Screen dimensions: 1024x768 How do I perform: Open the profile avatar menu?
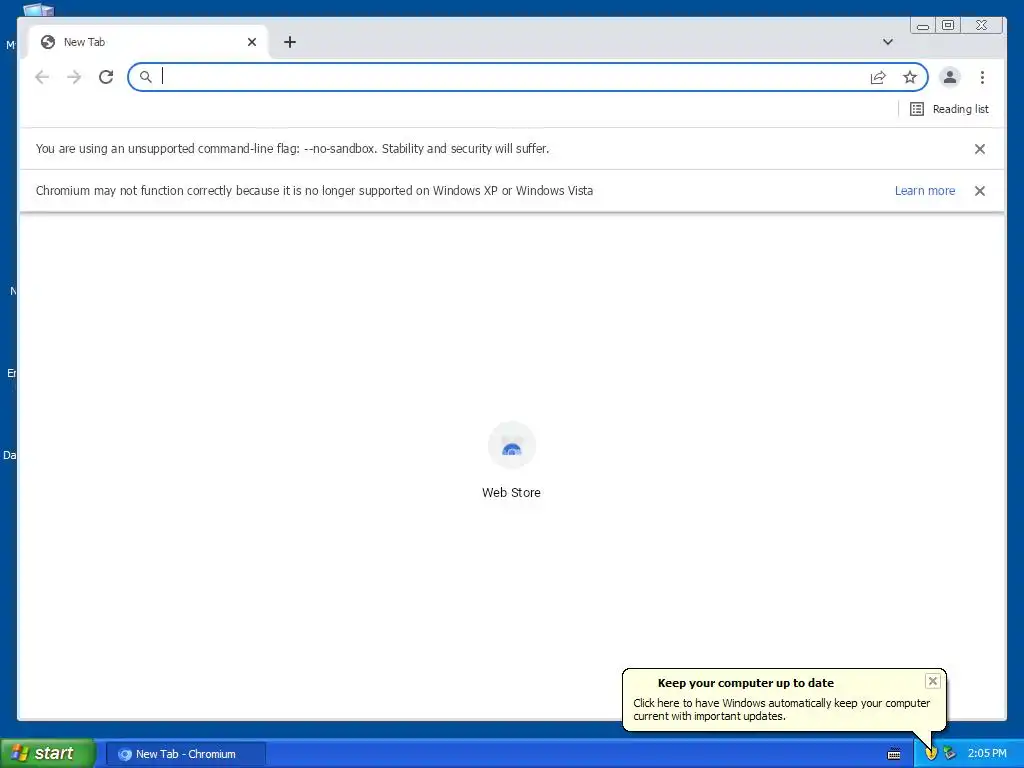pos(950,77)
